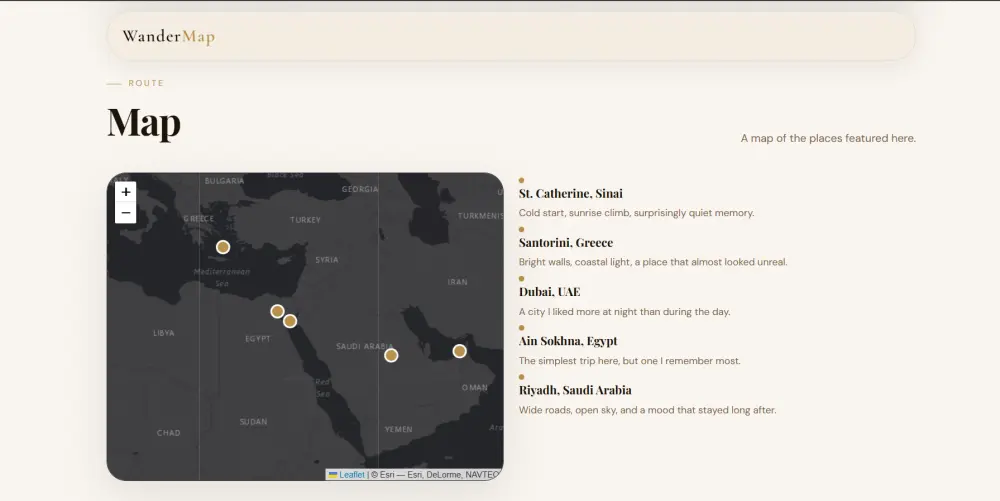Screen dimensions: 1000x501
Task: Click the YEMEN label on the map
Action: click(399, 430)
